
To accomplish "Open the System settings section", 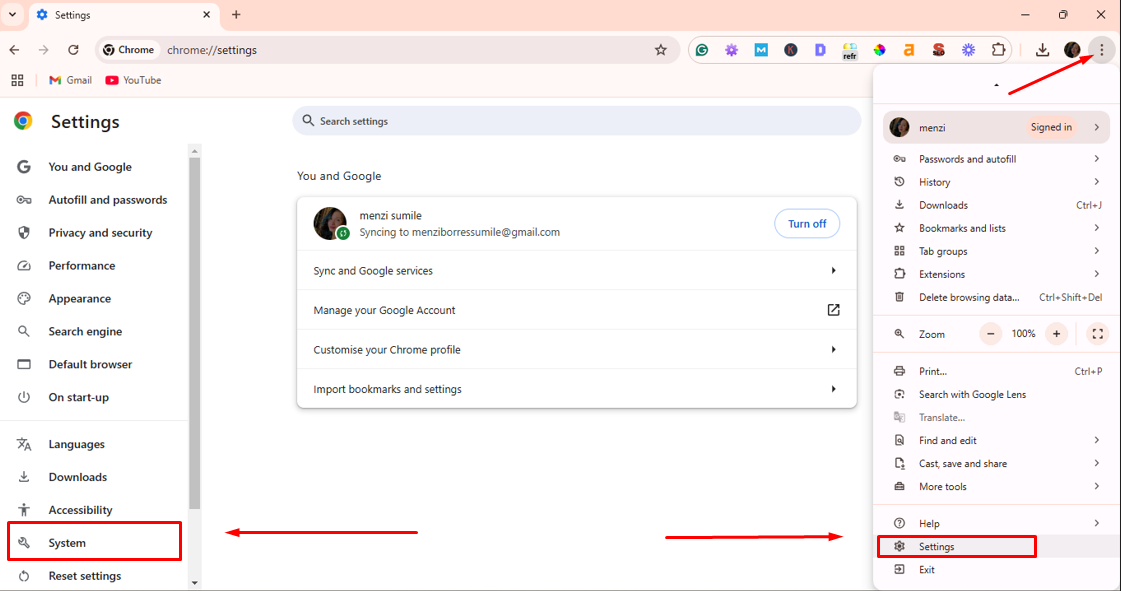I will tap(67, 543).
